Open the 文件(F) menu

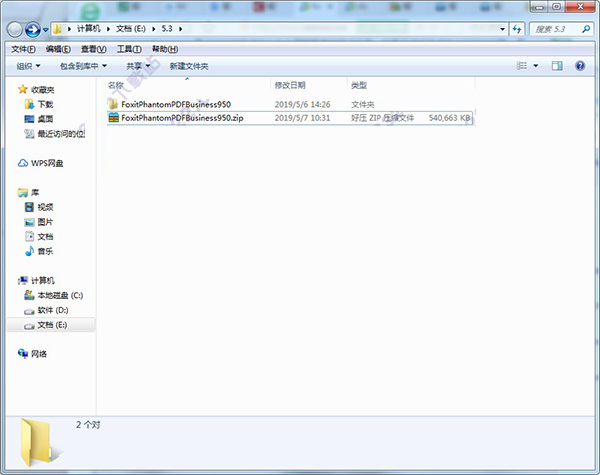pyautogui.click(x=23, y=49)
